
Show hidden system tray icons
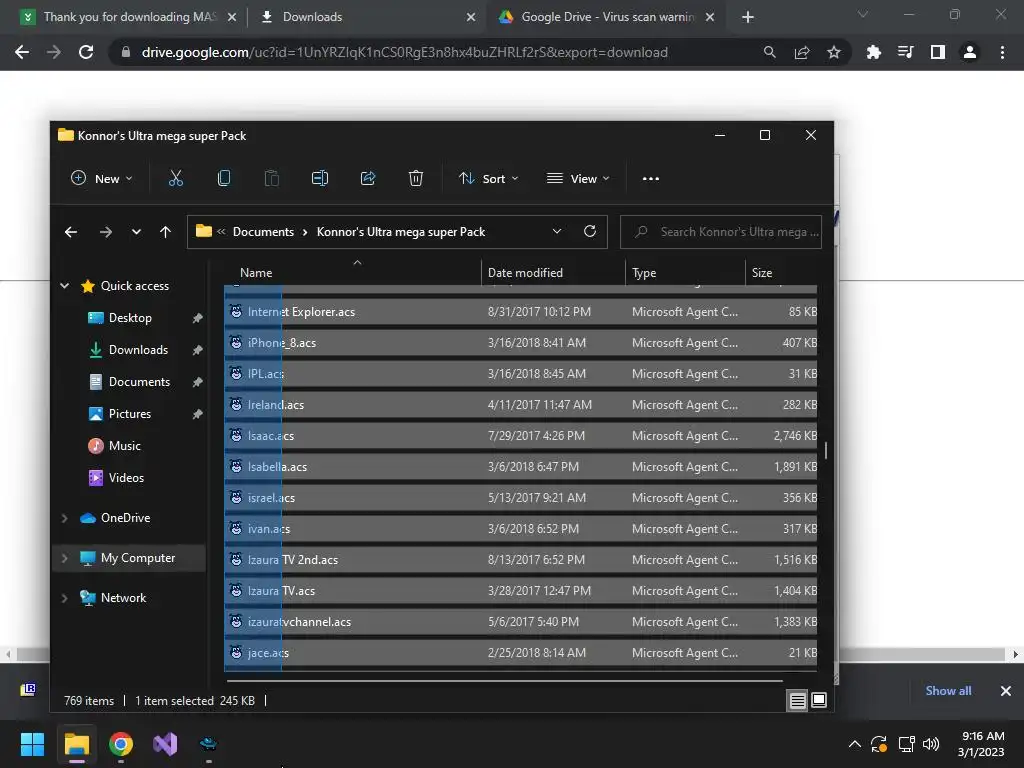point(854,744)
